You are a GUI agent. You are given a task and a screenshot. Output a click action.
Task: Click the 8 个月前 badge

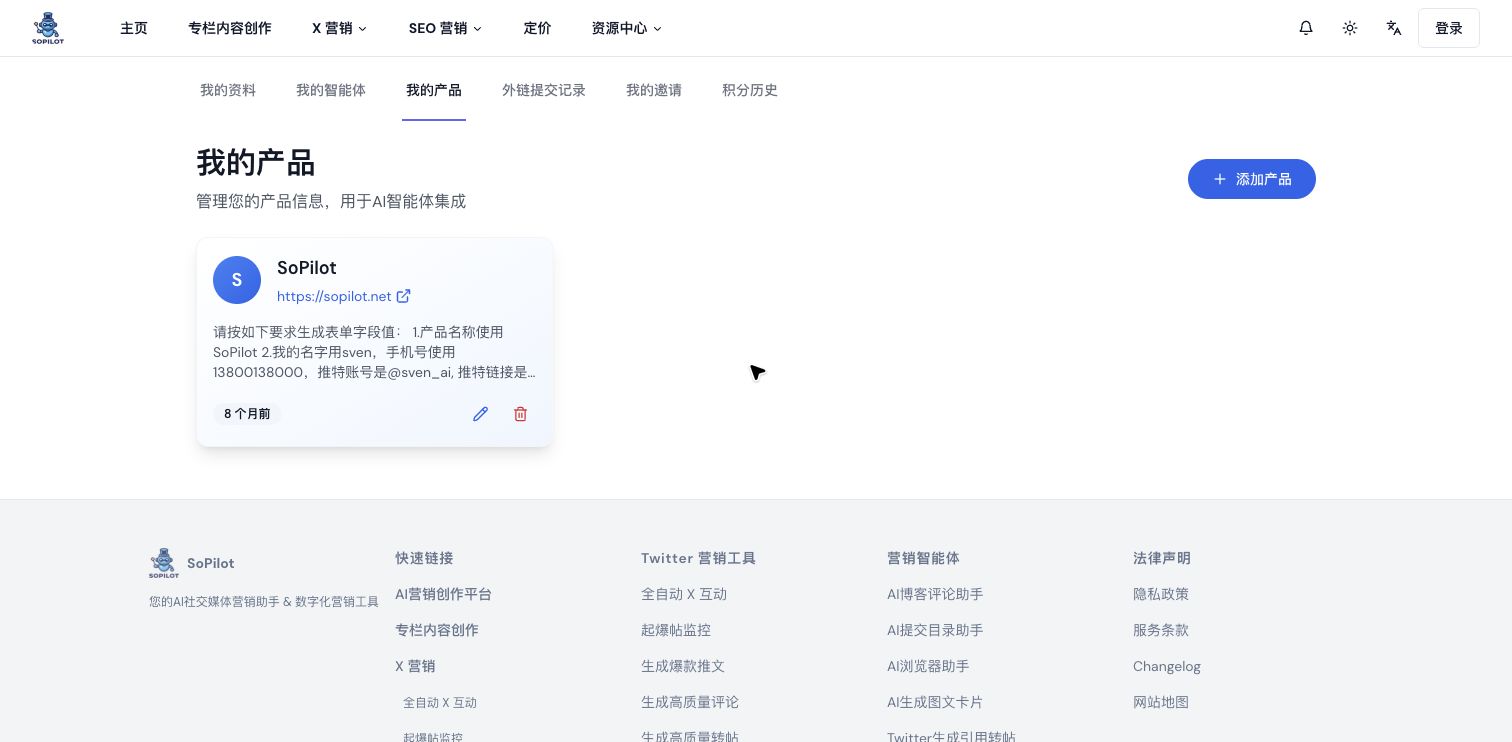247,414
